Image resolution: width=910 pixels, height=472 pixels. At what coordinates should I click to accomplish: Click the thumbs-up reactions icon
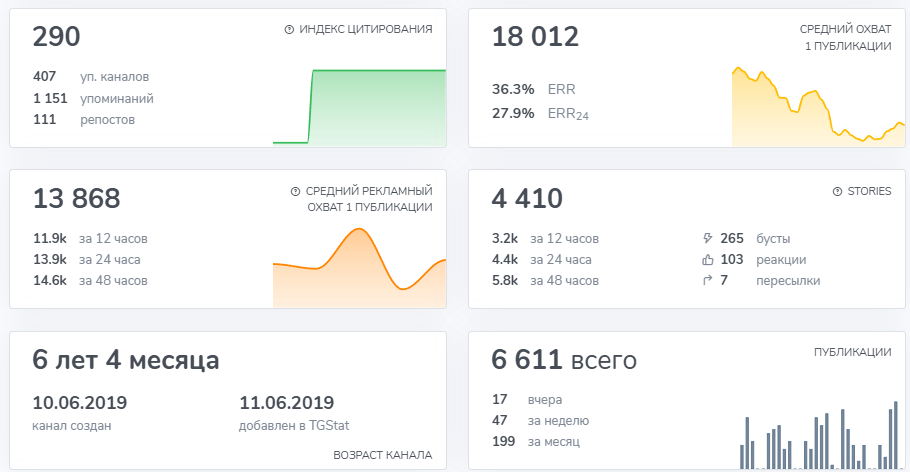click(x=708, y=259)
